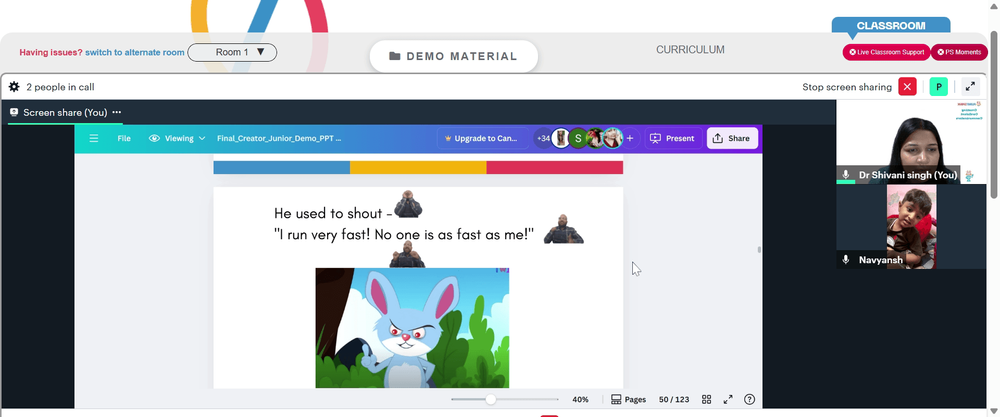Open the DEMO MATERIAL tab
1000x417 pixels.
click(453, 56)
